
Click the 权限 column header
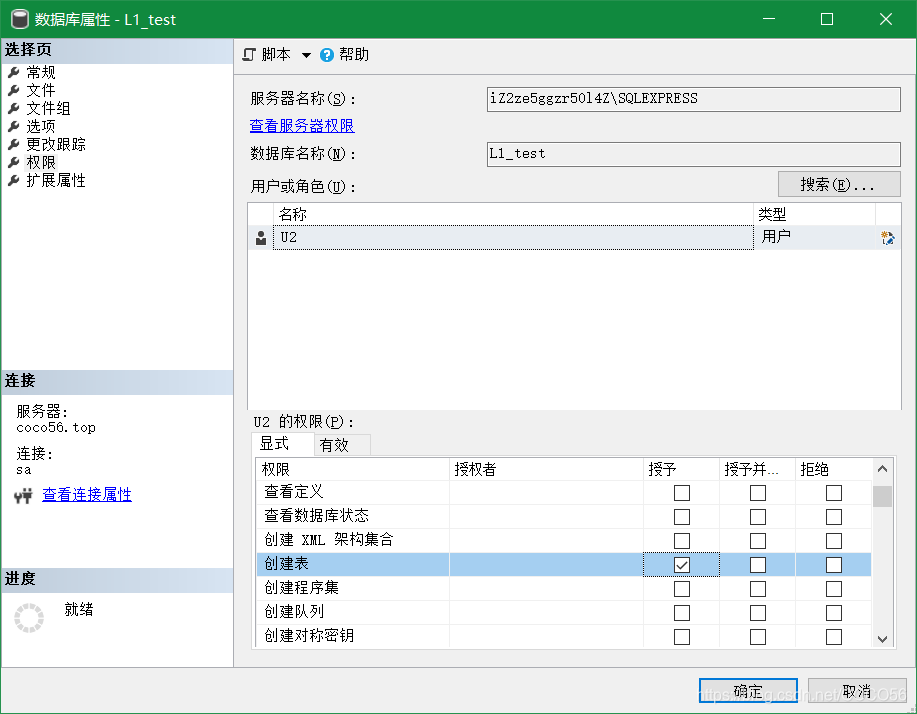pyautogui.click(x=353, y=470)
